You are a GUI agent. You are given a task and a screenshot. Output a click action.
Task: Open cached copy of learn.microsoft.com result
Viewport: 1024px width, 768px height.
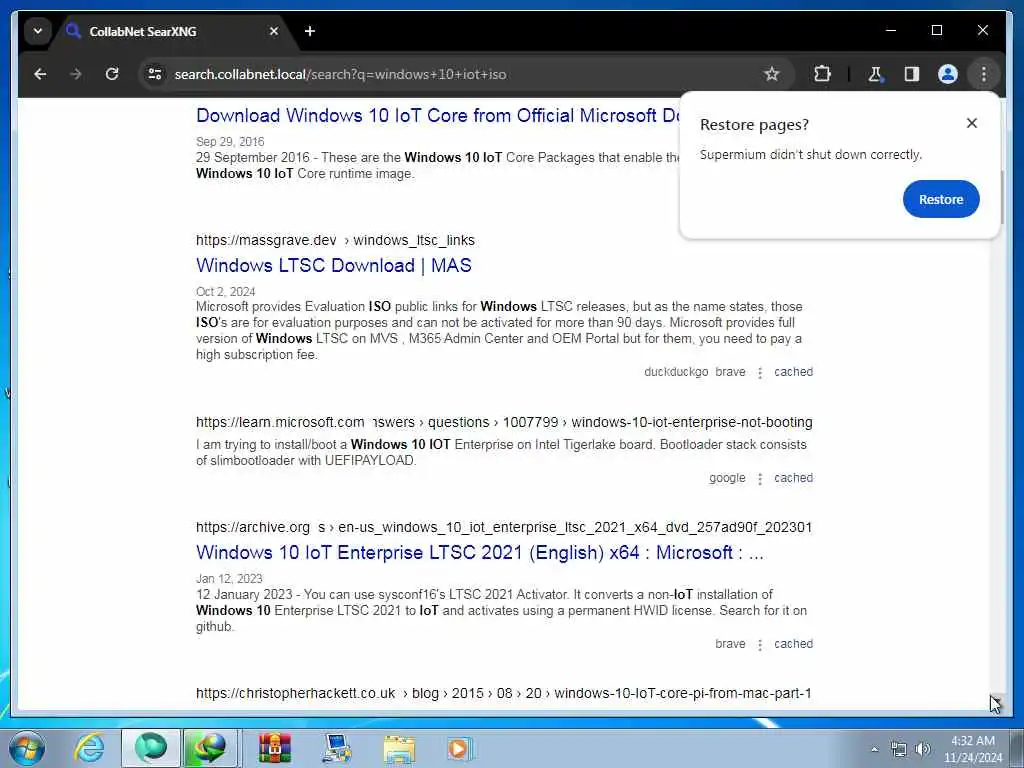point(793,477)
